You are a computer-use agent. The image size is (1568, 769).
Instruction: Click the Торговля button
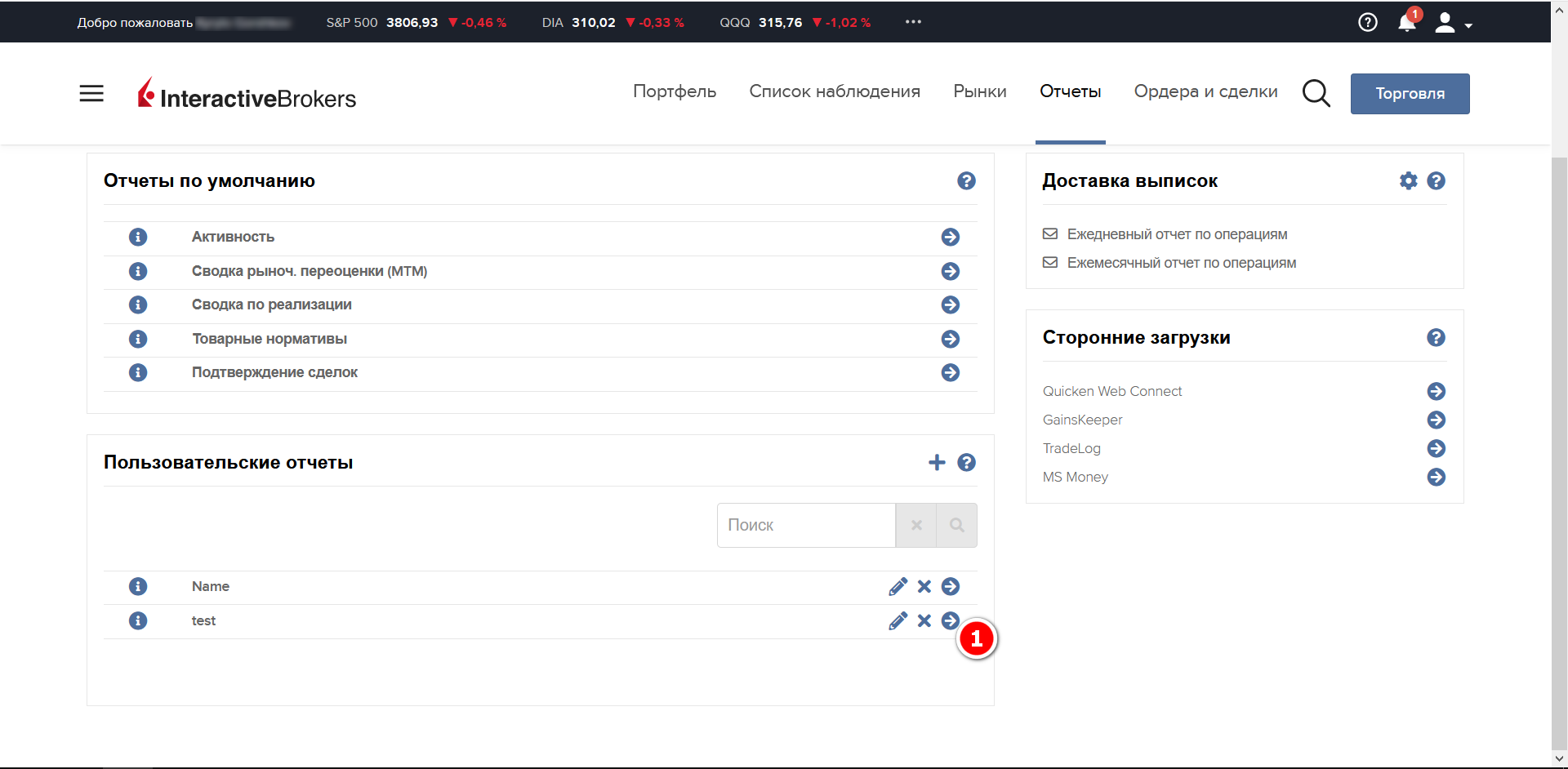(1410, 94)
